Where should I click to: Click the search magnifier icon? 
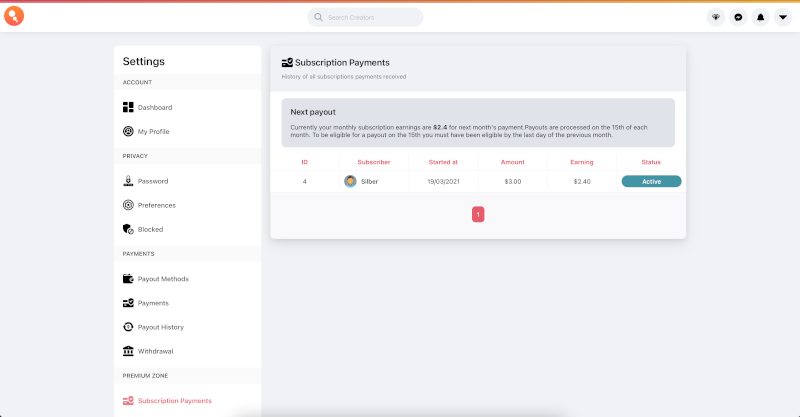pyautogui.click(x=318, y=17)
